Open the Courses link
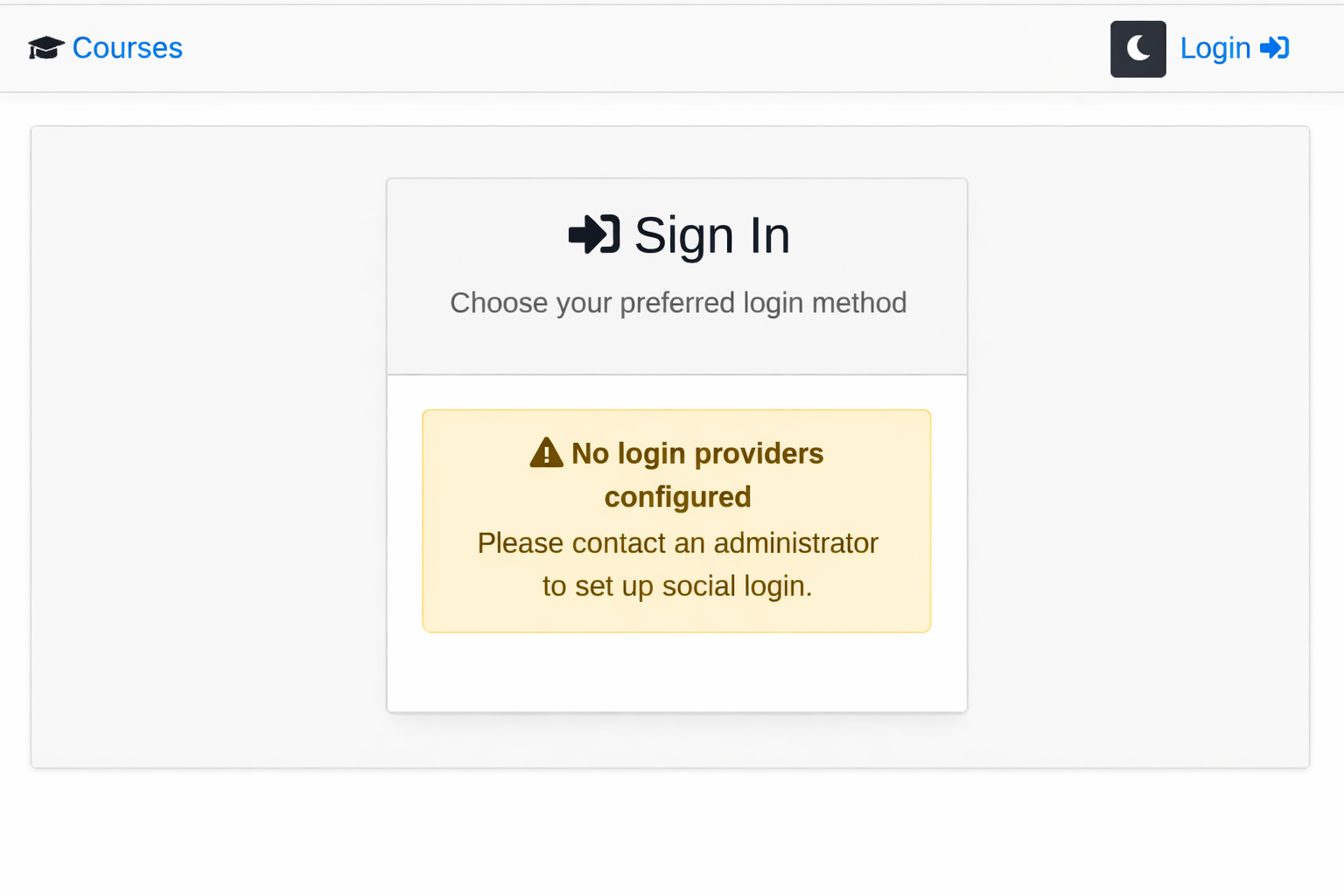Screen dimensions: 1344x896 [127, 48]
